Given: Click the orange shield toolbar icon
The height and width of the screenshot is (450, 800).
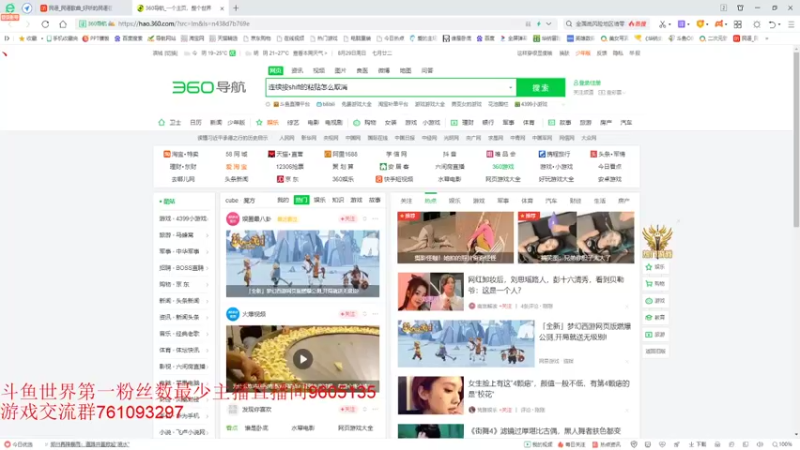Looking at the screenshot, I should pyautogui.click(x=700, y=24).
